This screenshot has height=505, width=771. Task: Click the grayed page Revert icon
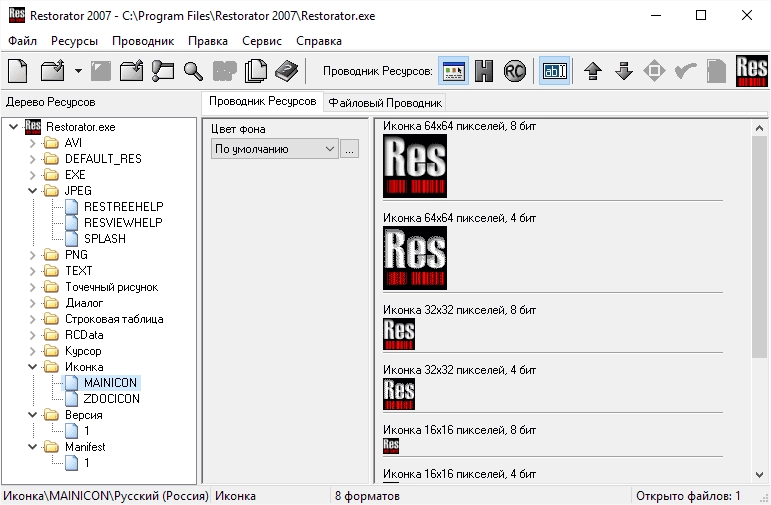(716, 71)
